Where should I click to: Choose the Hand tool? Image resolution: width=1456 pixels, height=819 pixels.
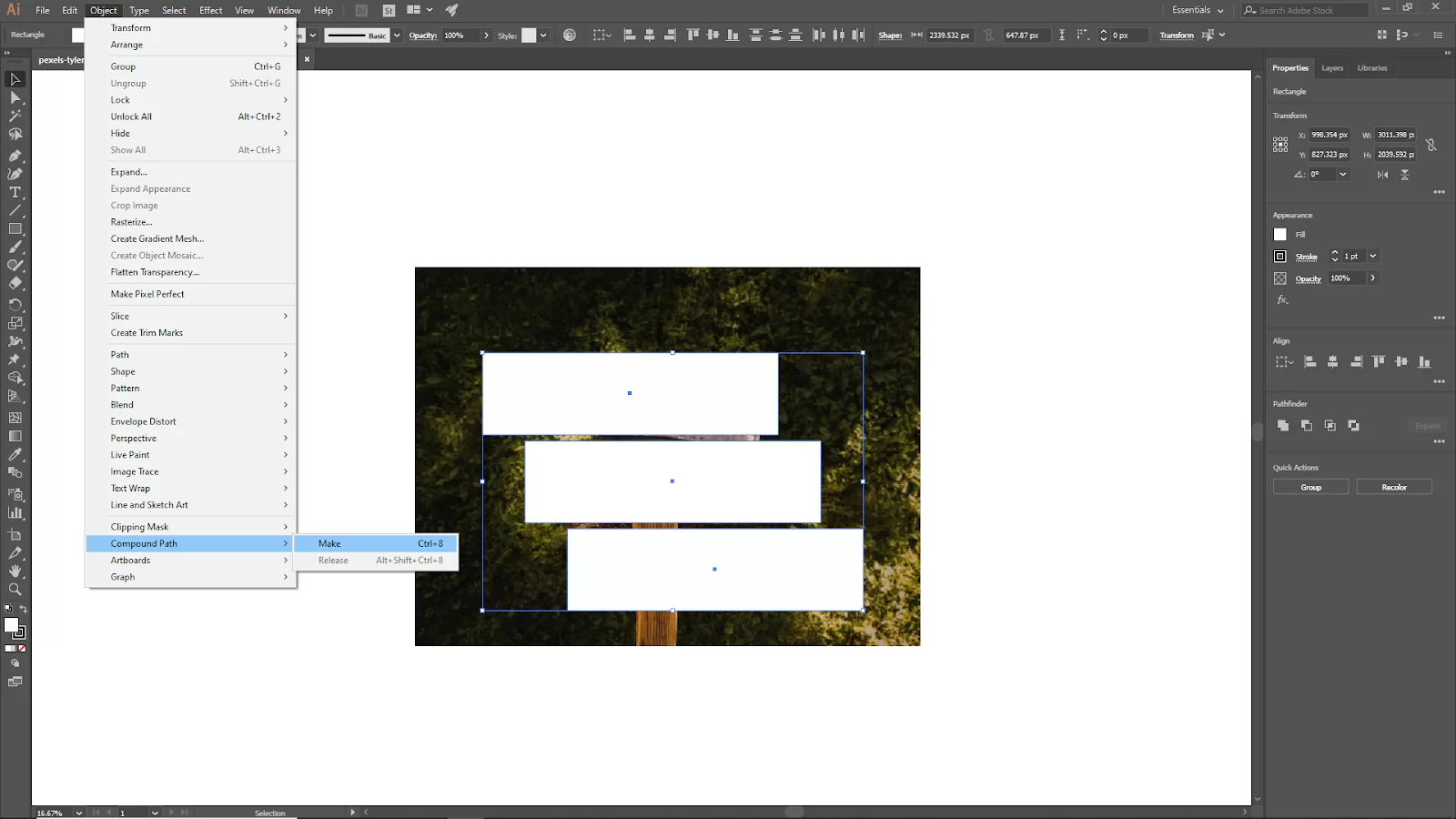pos(15,571)
